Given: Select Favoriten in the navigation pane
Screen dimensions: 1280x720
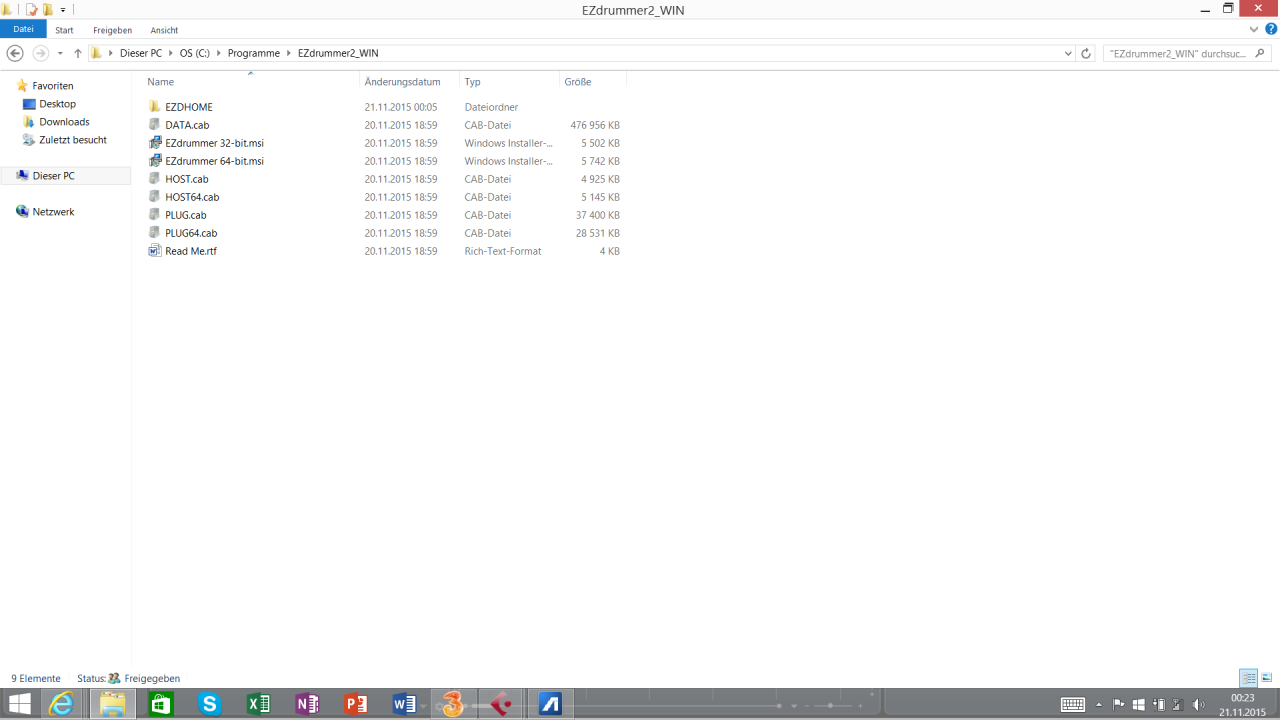Looking at the screenshot, I should [x=52, y=86].
